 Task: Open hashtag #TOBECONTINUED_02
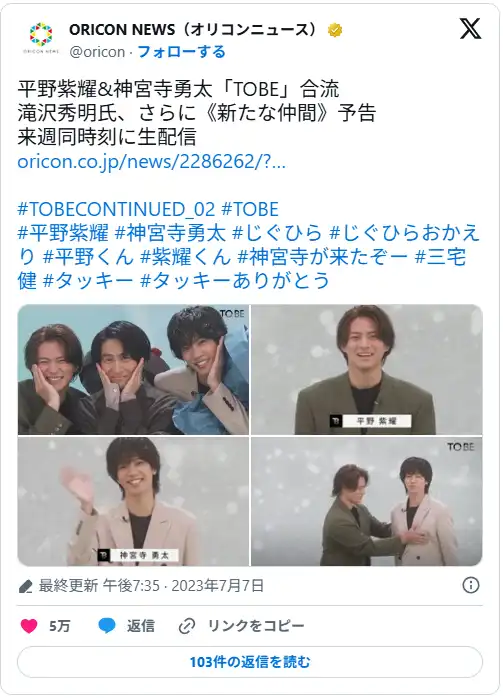[116, 209]
